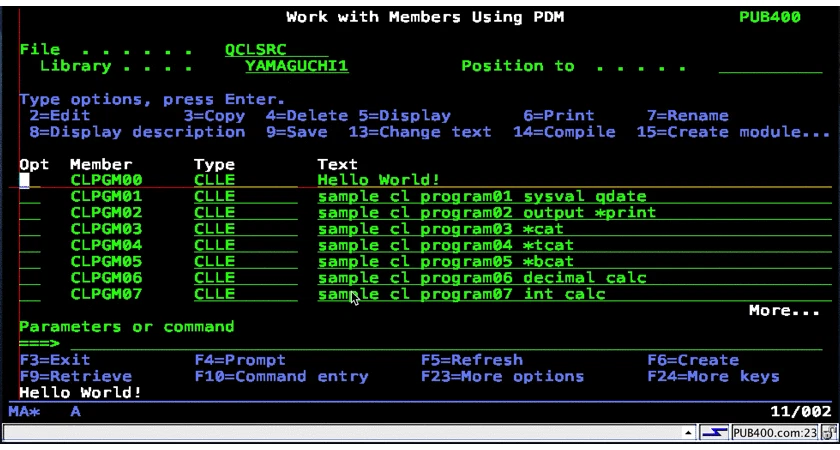Click F6=Create function key
This screenshot has height=450, width=840.
(x=693, y=359)
